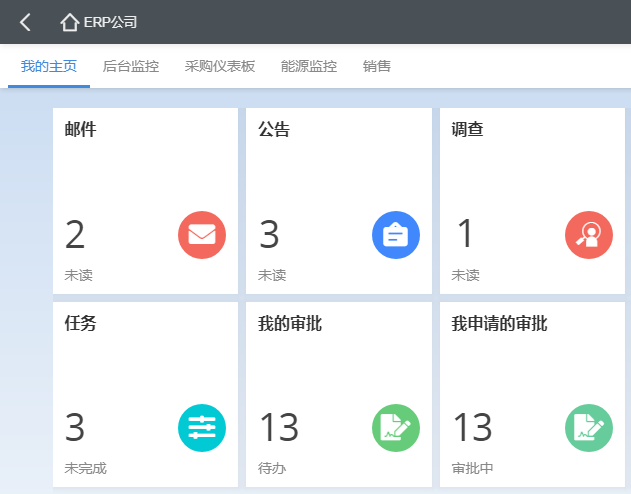Open the 待办 approvals count 13
The width and height of the screenshot is (631, 494).
[x=279, y=428]
